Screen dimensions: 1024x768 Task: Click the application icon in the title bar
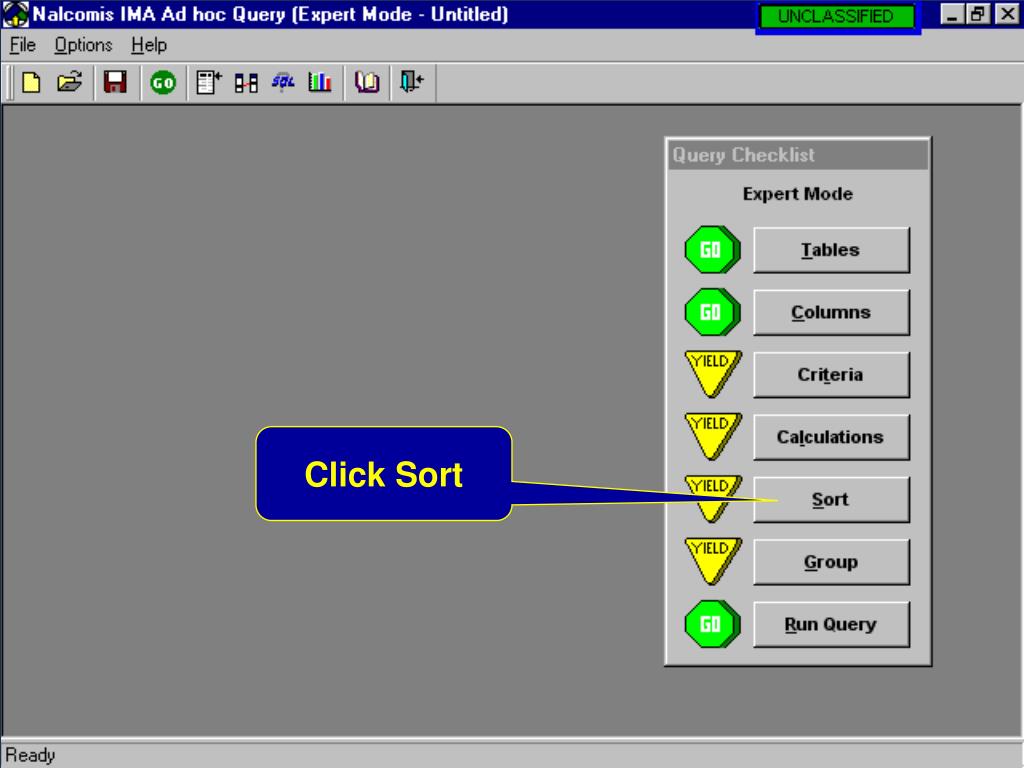(16, 14)
